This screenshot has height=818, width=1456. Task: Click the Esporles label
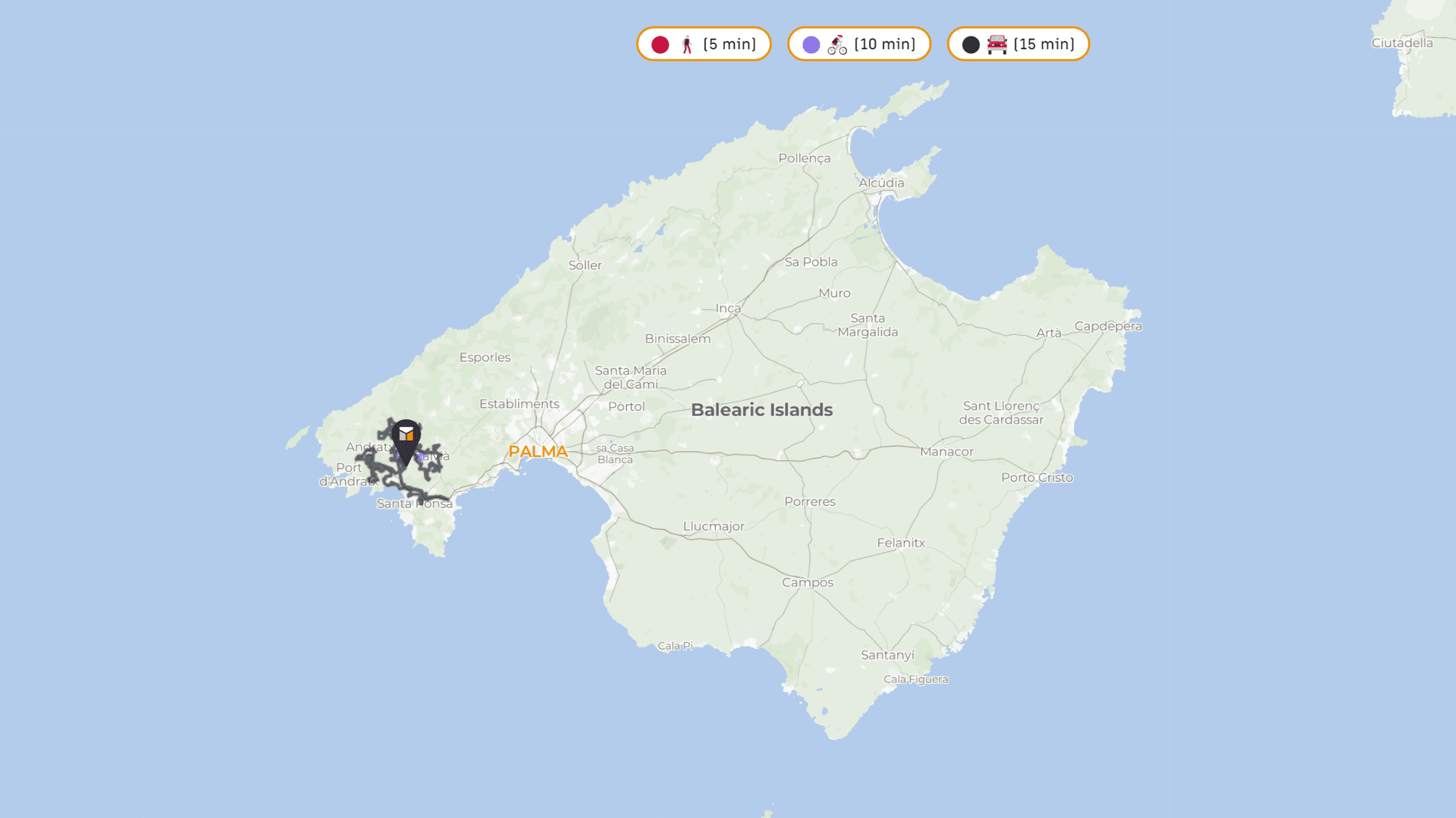point(485,358)
